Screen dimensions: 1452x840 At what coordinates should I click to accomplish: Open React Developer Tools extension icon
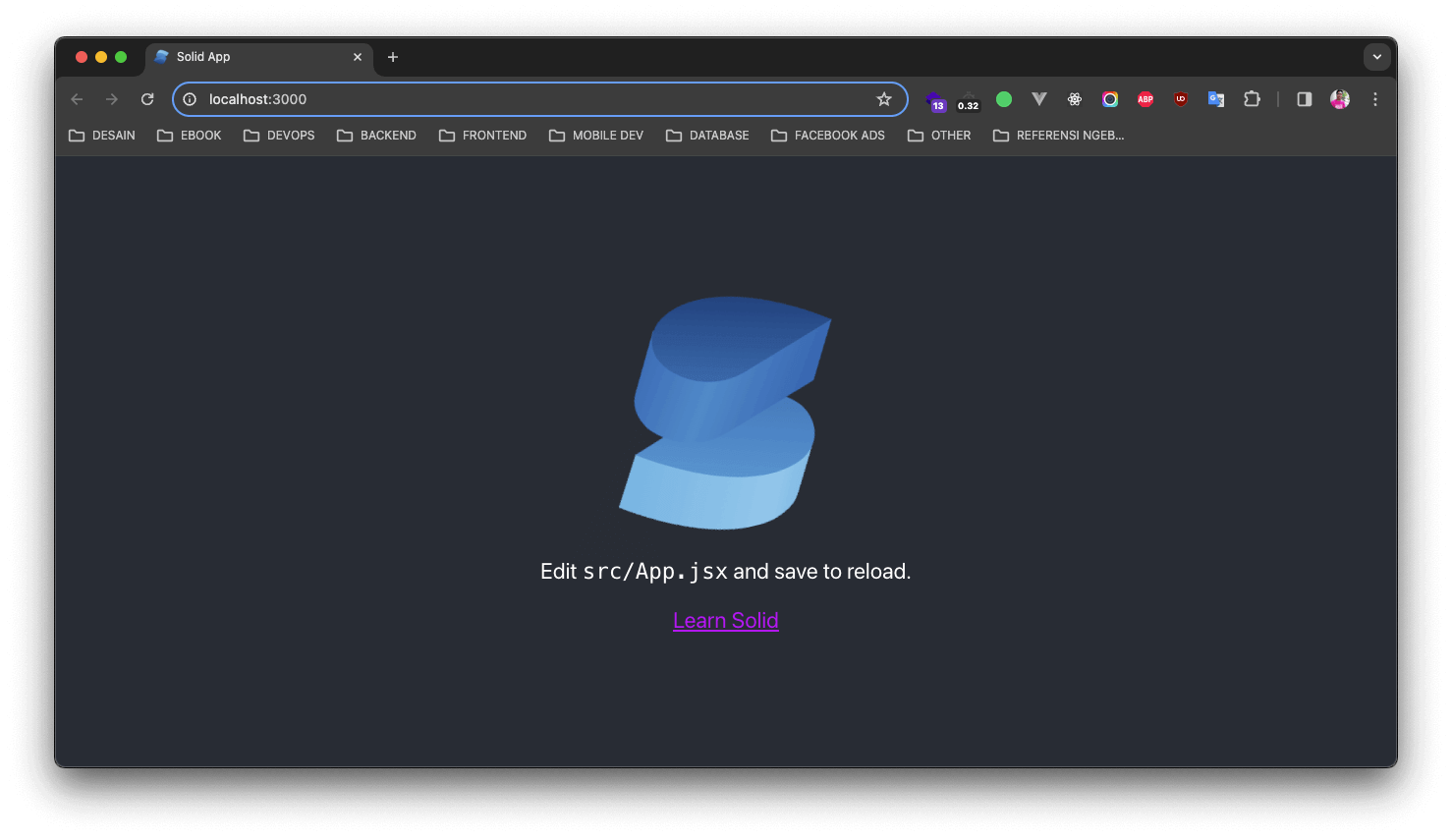(x=1075, y=99)
